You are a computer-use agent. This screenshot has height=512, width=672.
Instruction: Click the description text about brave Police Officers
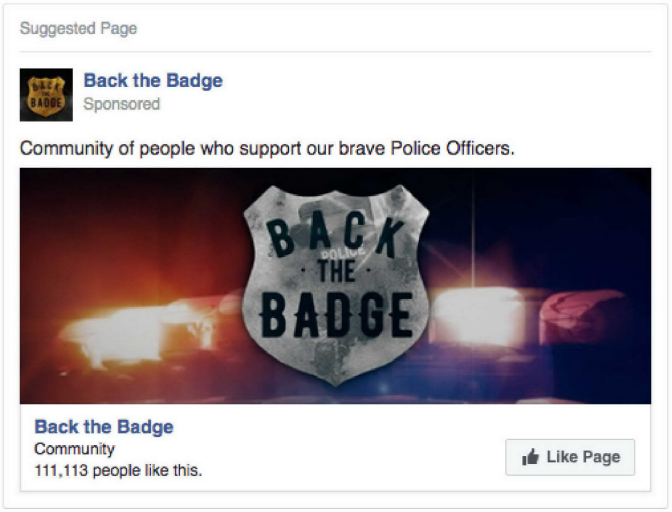point(267,149)
